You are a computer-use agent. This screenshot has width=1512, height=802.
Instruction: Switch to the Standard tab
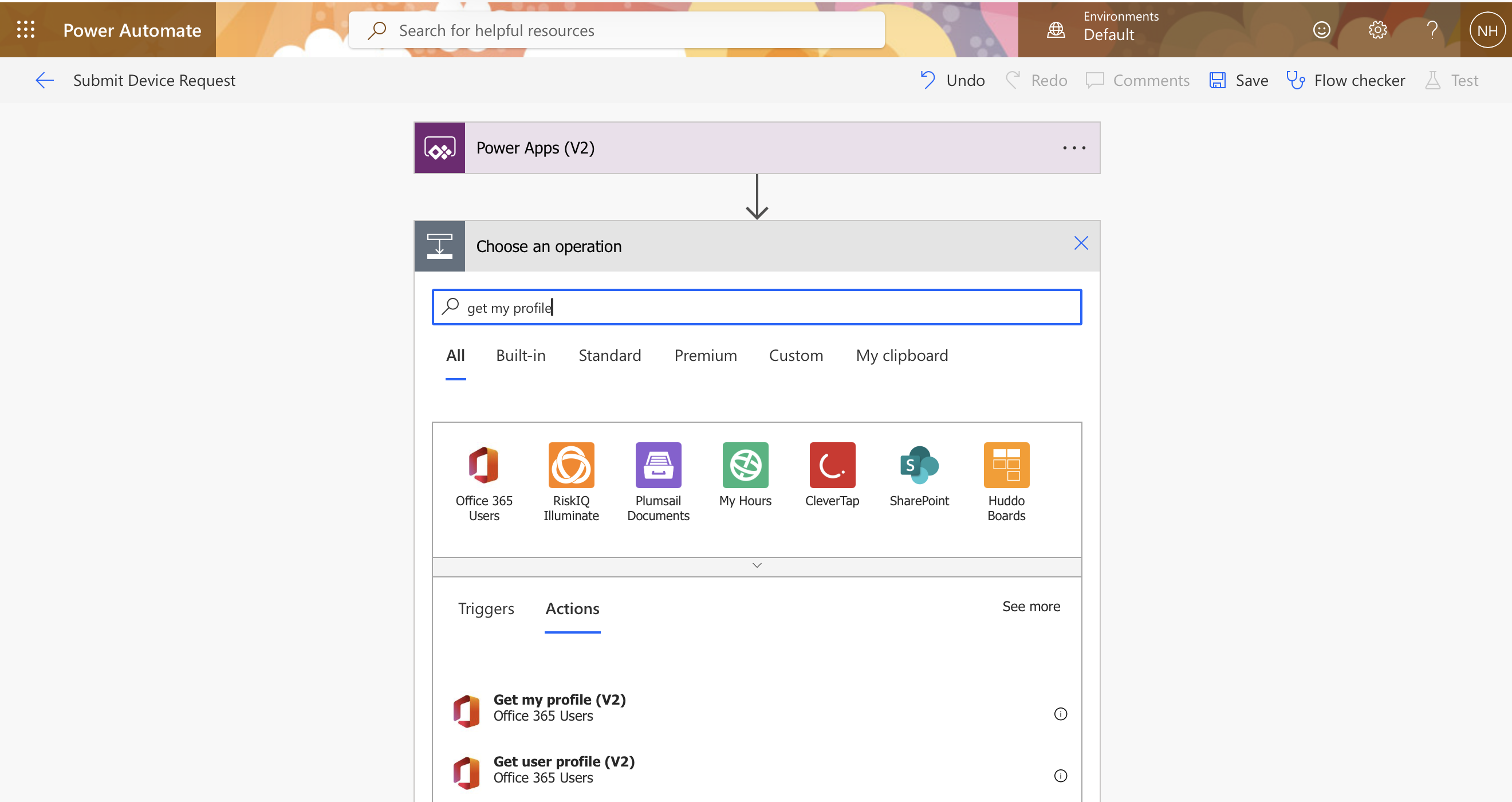(x=610, y=355)
